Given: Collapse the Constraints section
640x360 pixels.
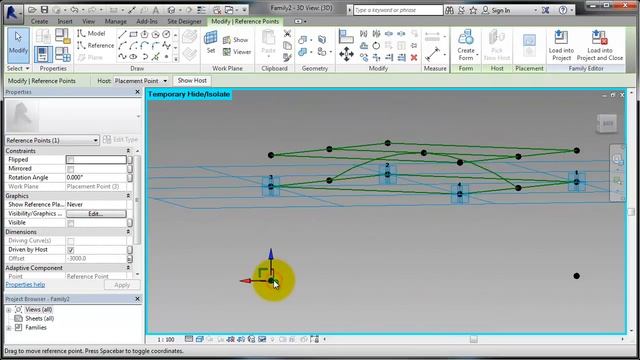Looking at the screenshot, I should pos(128,151).
